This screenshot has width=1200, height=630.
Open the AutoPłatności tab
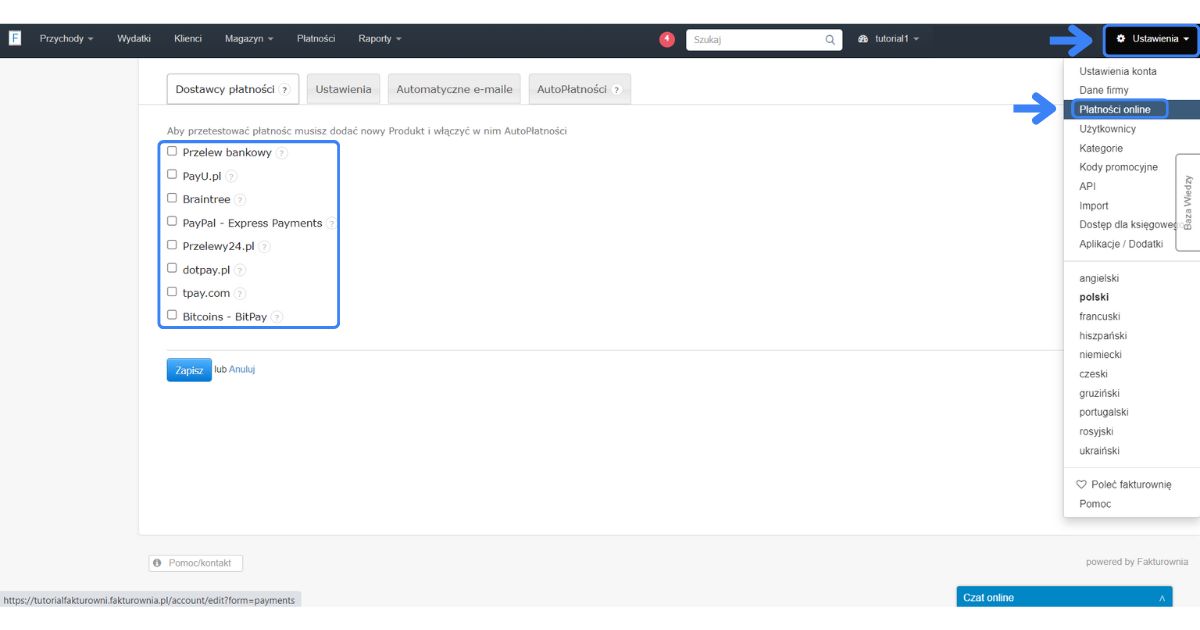[x=580, y=89]
